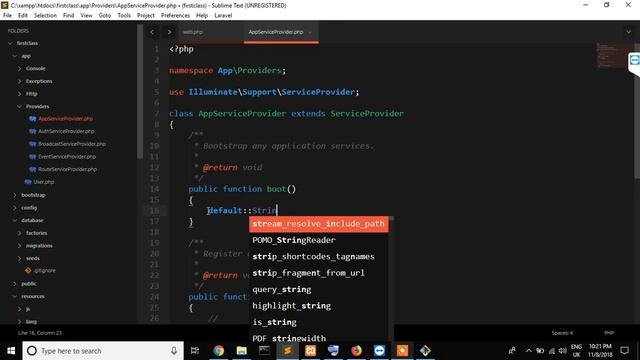Open Google Chrome from the taskbar
Screen dimensions: 640x360
pyautogui.click(x=218, y=351)
